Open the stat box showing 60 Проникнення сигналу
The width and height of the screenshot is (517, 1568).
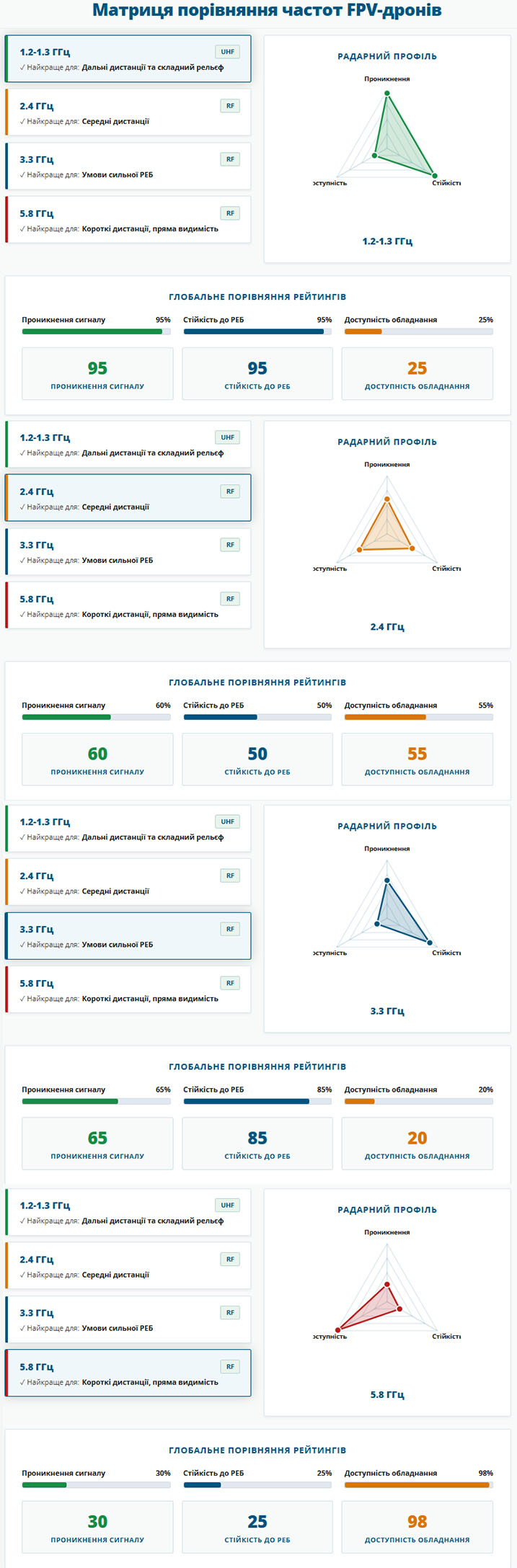97,759
